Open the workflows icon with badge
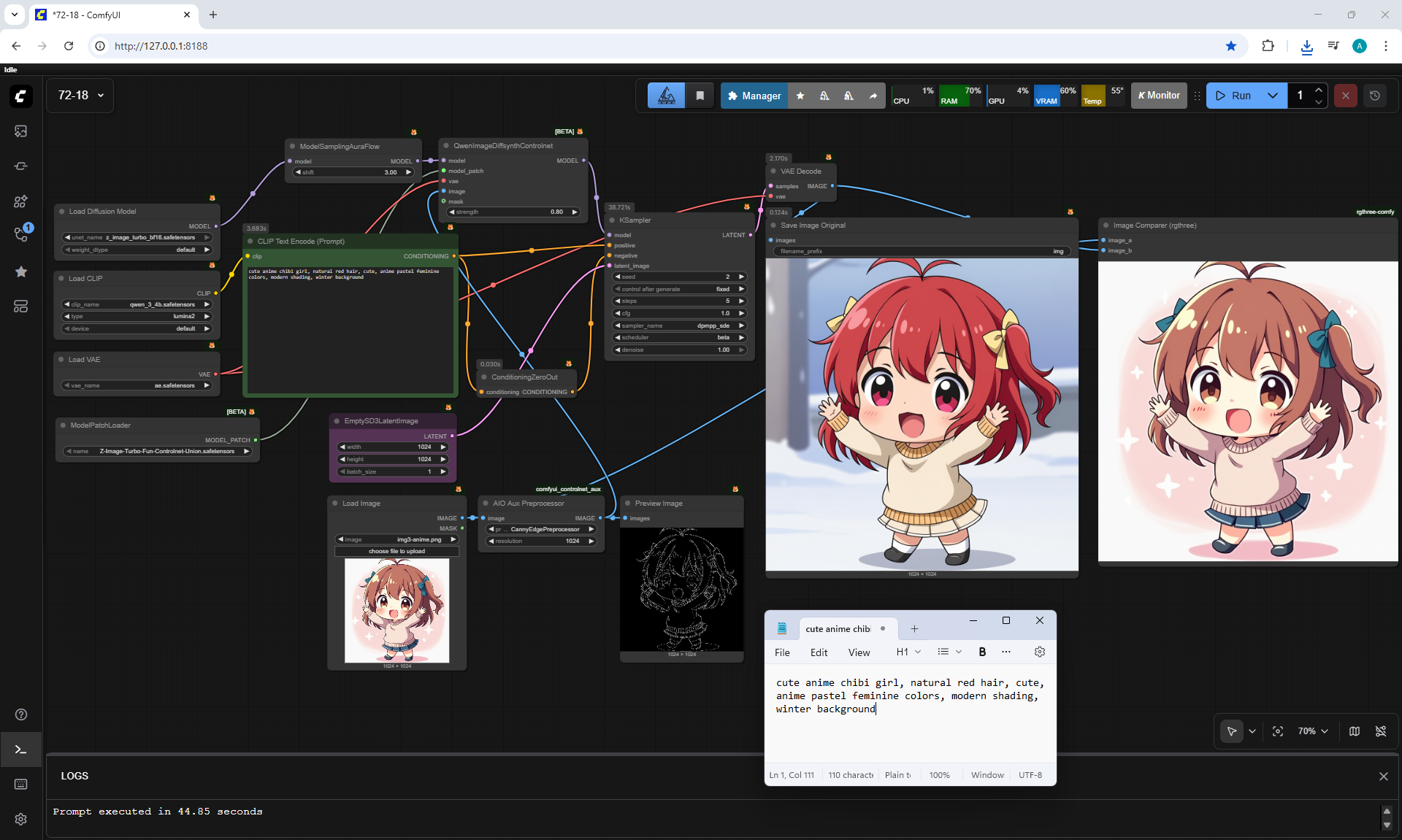 [x=20, y=235]
